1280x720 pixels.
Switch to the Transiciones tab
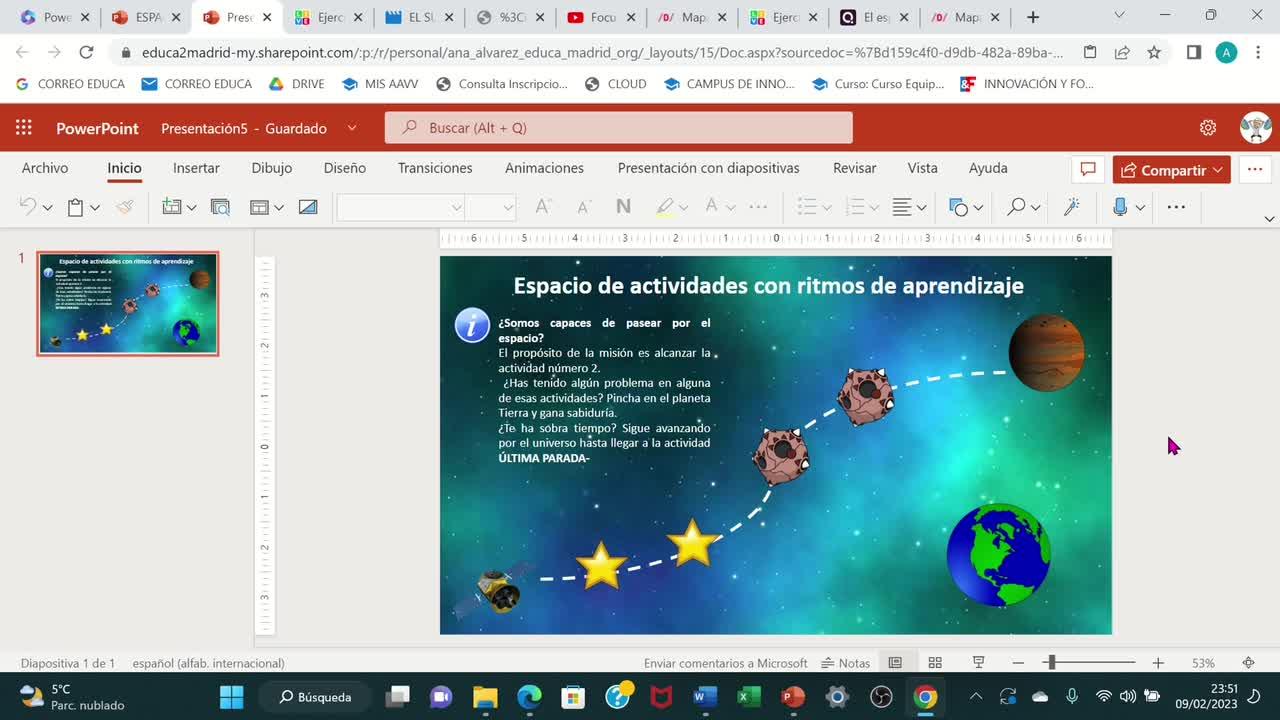pos(435,168)
